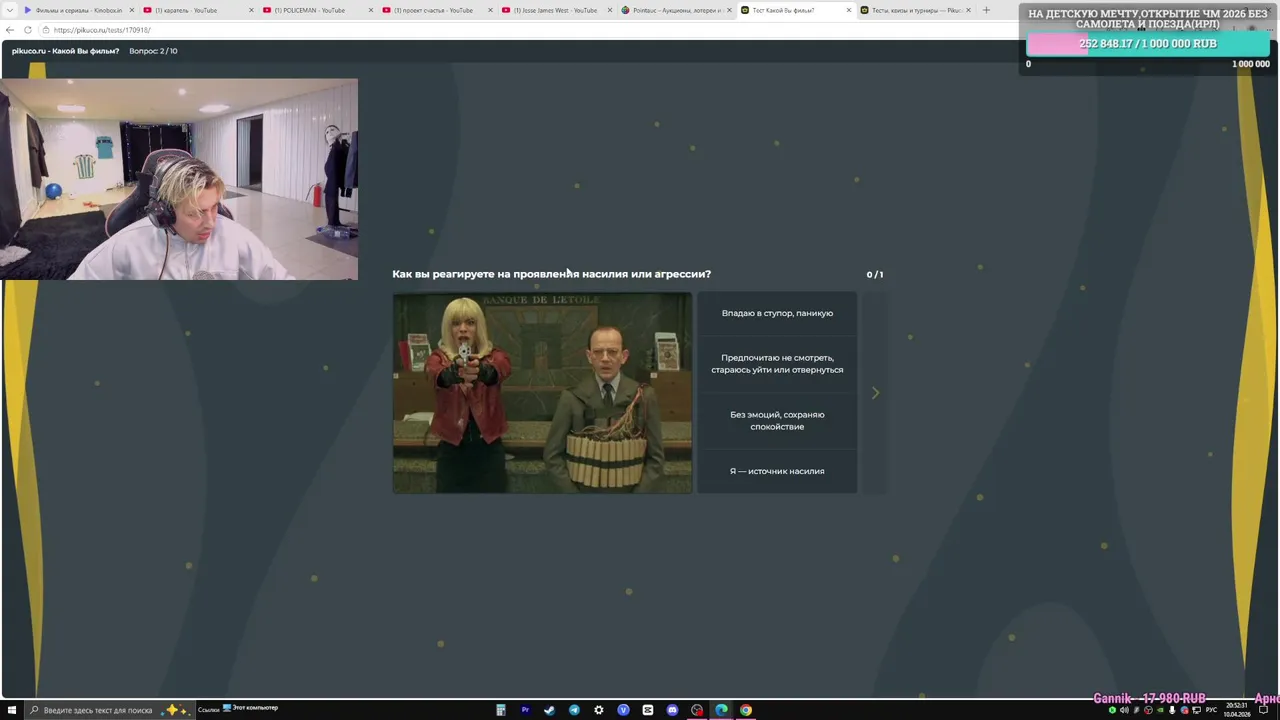Open OBS Studio from the taskbar

pyautogui.click(x=697, y=710)
